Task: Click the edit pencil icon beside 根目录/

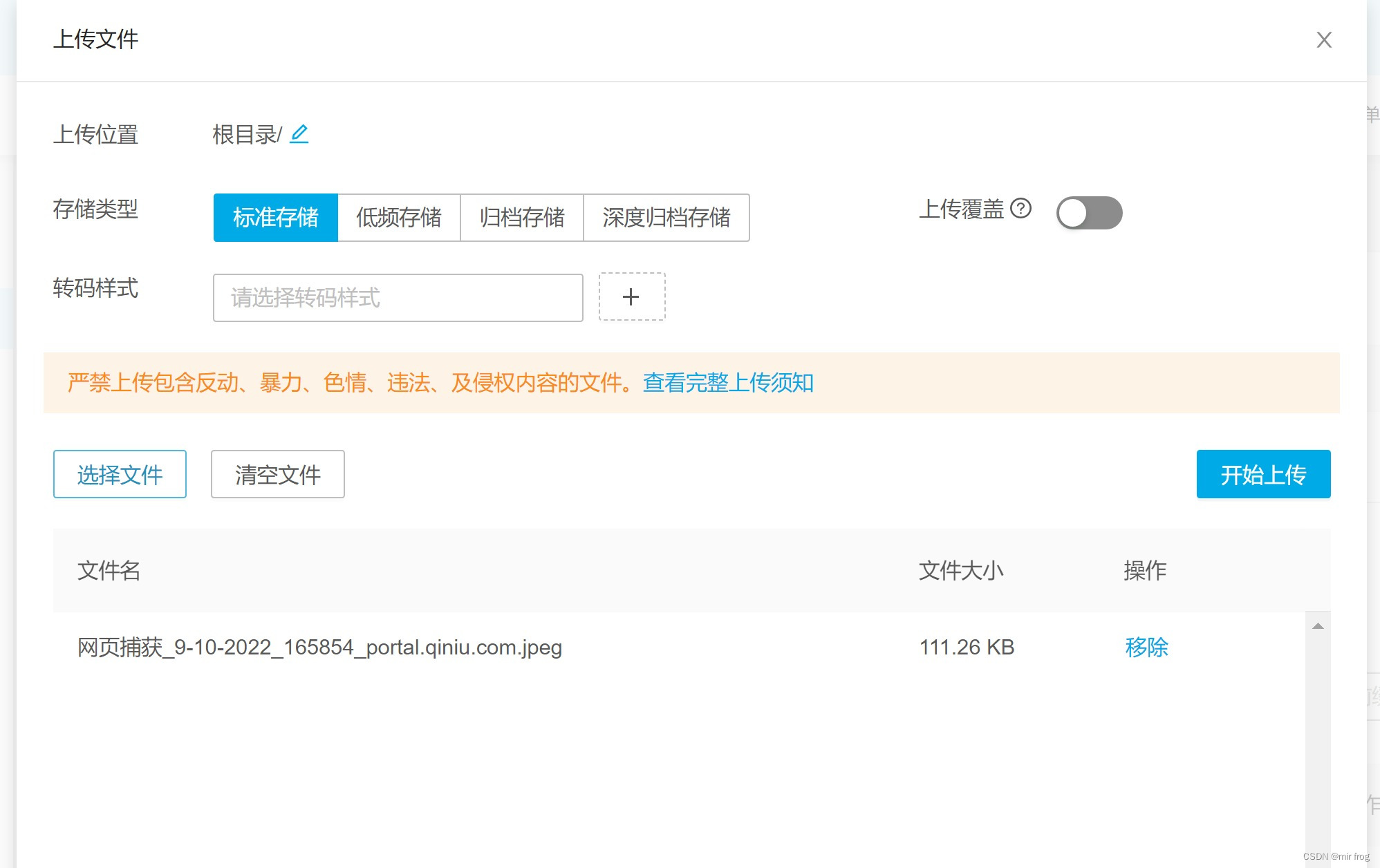Action: pos(299,133)
